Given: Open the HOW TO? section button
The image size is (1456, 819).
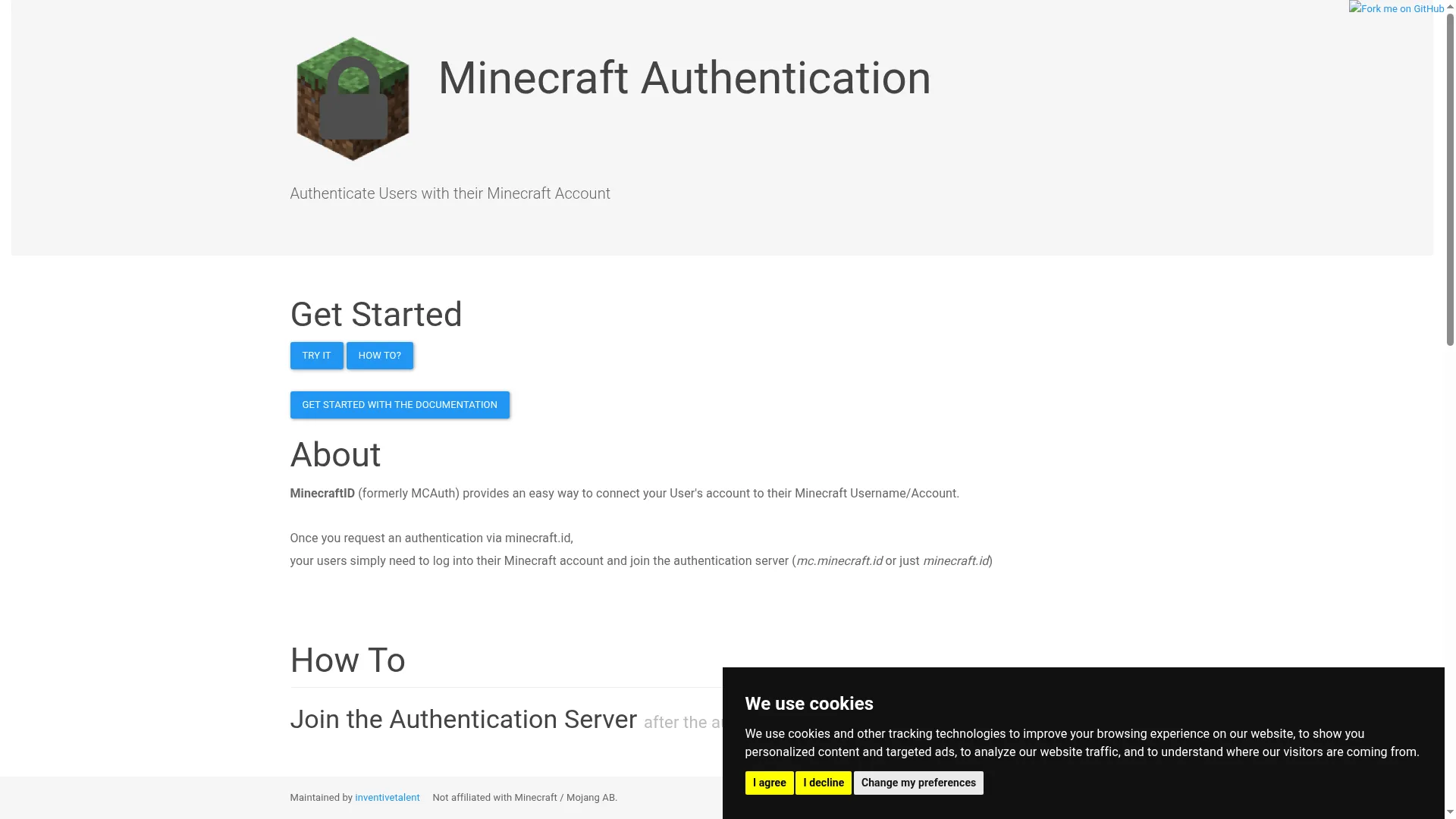Looking at the screenshot, I should click(379, 356).
